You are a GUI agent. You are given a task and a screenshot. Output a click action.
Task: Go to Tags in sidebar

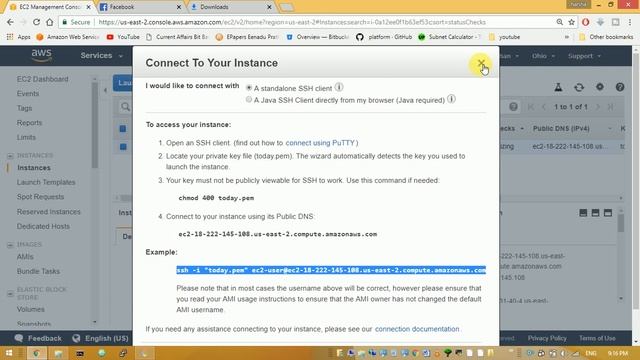point(24,108)
